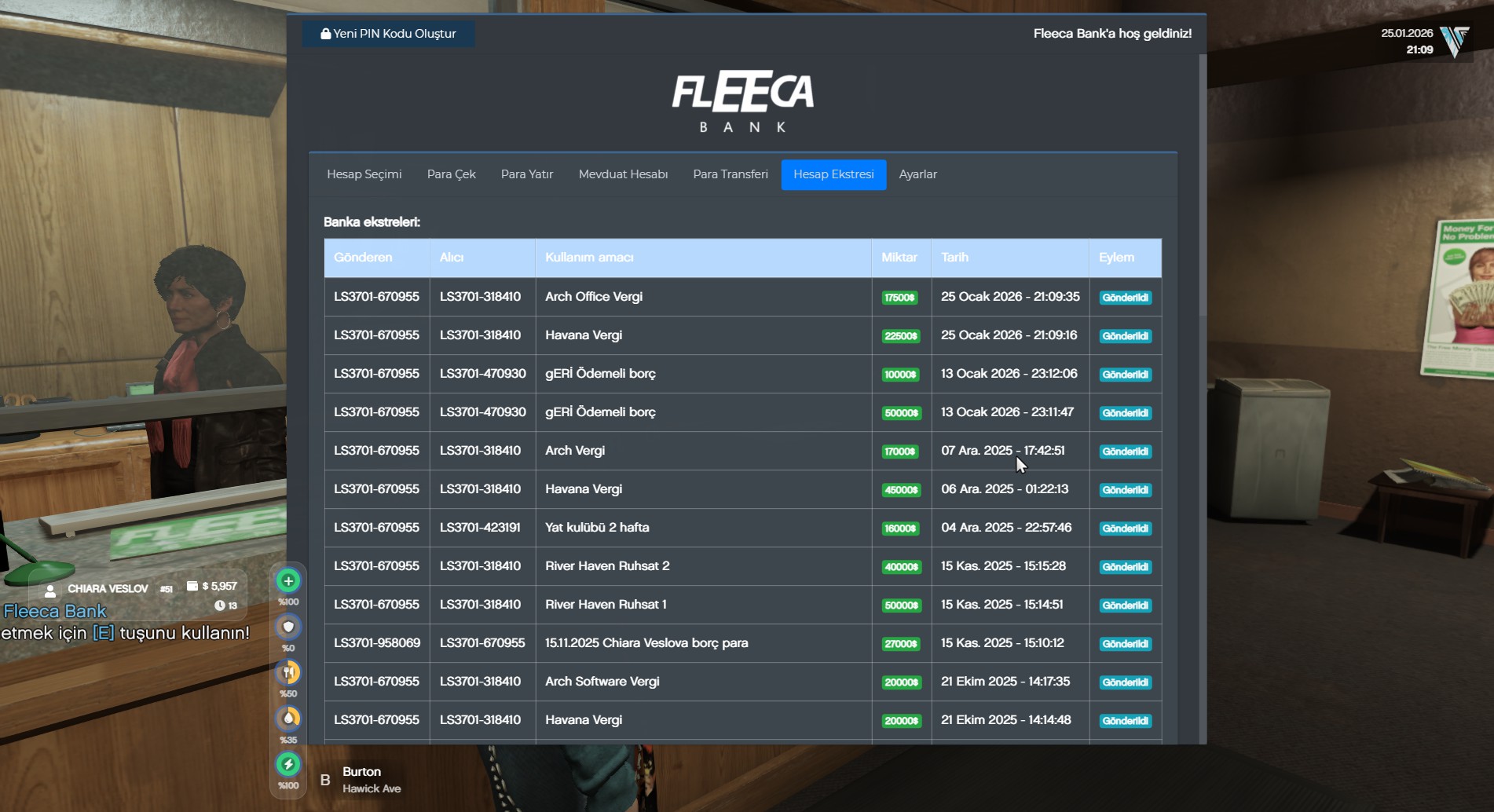Open the Hesap Seçimi tab
This screenshot has width=1494, height=812.
[x=364, y=174]
